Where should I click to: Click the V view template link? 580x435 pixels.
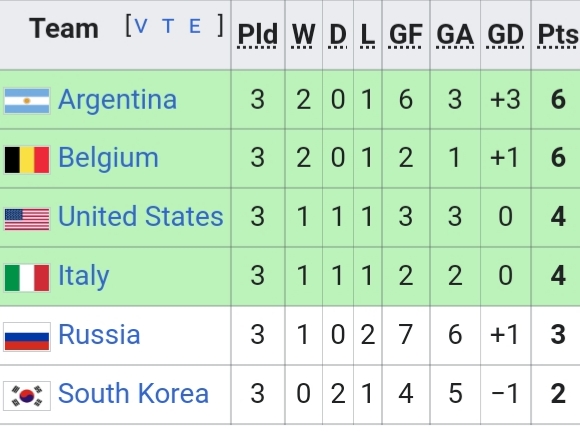(141, 26)
